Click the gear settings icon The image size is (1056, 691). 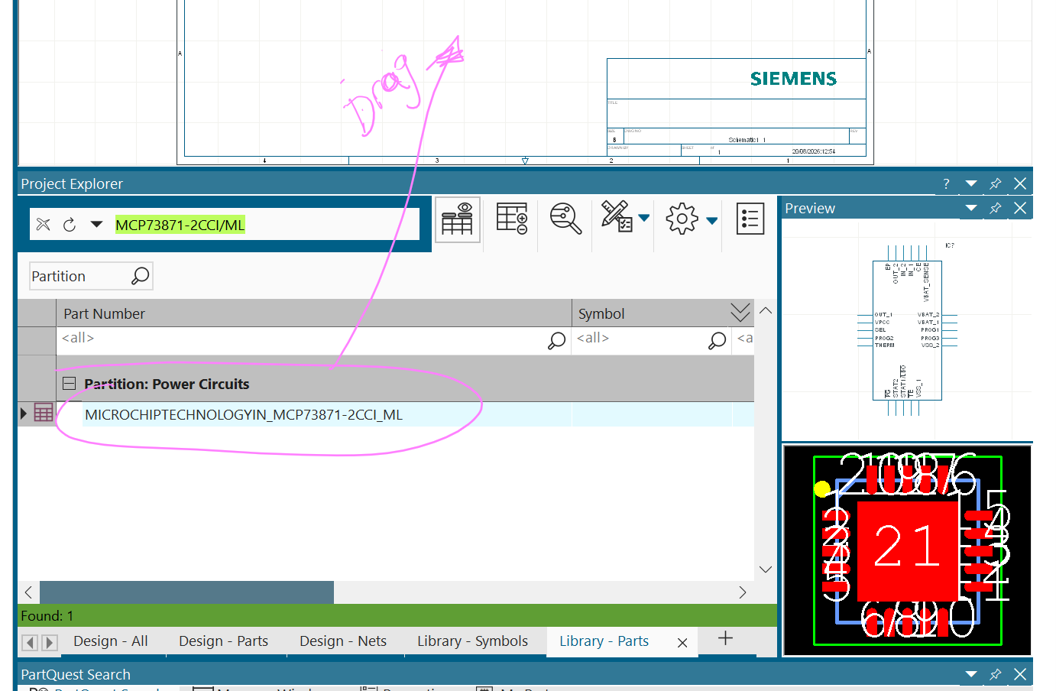[682, 219]
